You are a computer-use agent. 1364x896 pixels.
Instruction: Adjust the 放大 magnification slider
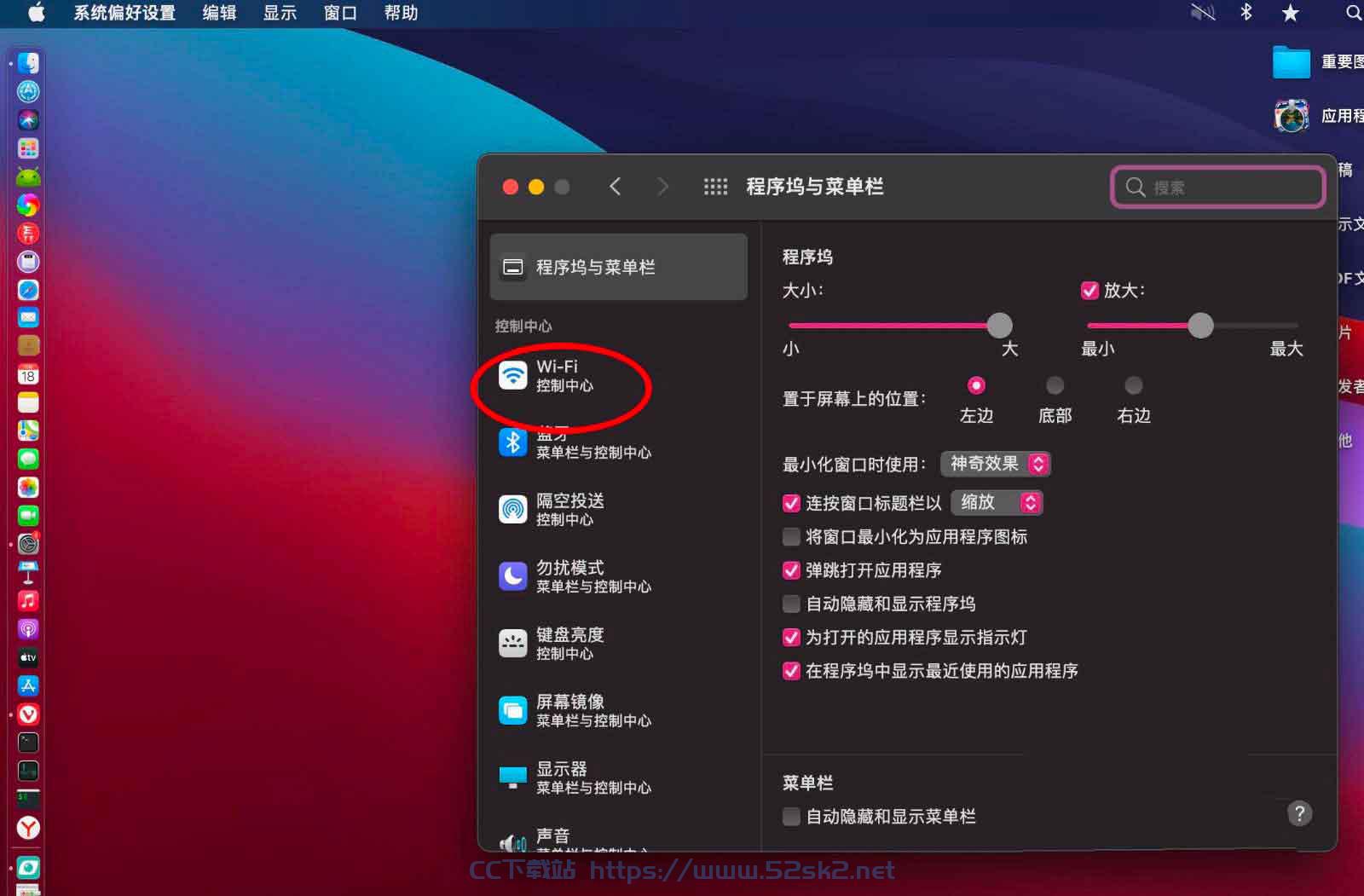coord(1200,325)
